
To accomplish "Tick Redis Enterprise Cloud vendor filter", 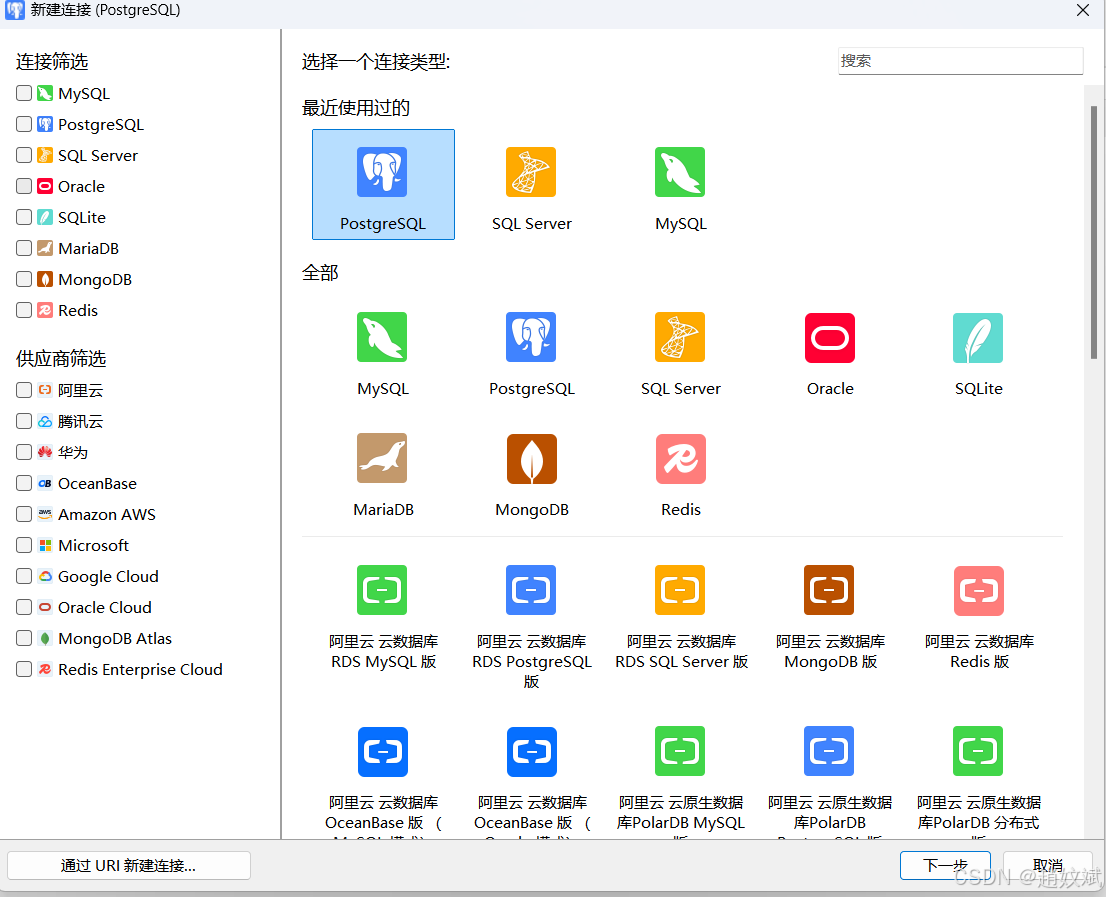I will tap(24, 669).
